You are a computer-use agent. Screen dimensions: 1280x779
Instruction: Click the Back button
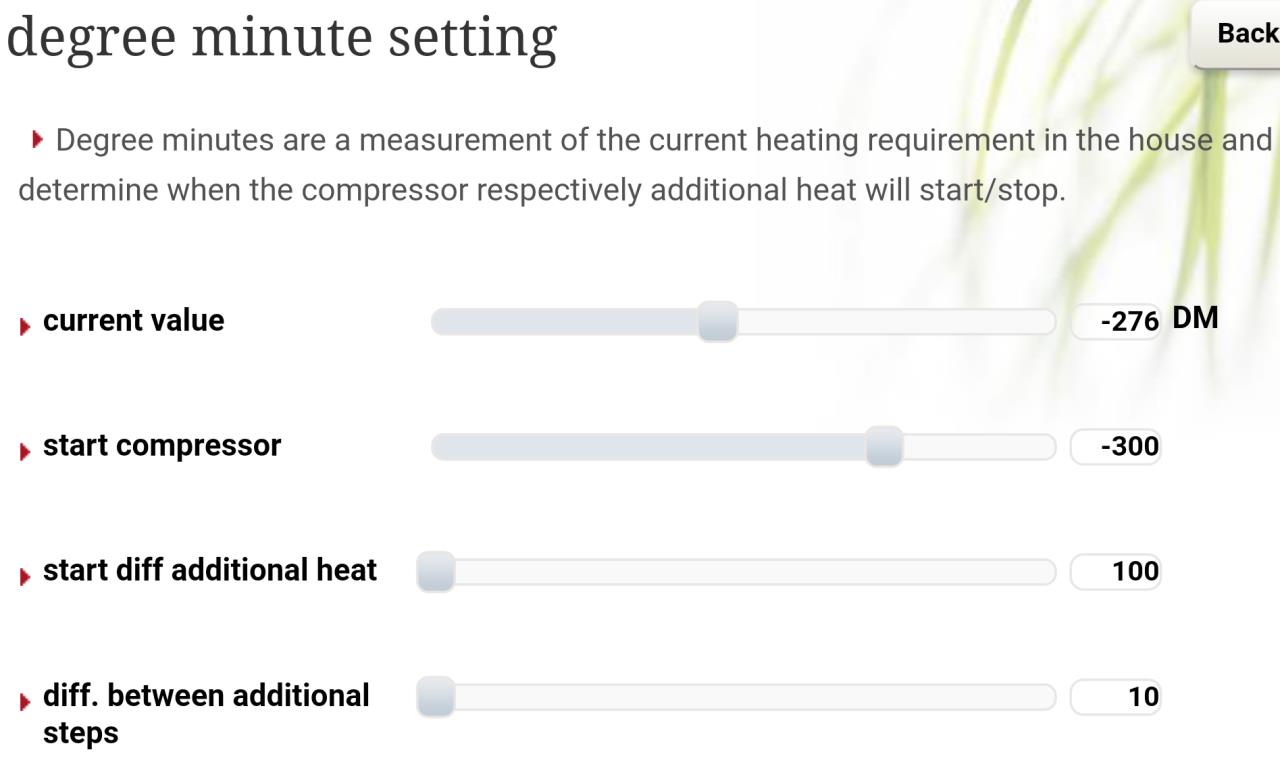(1238, 33)
